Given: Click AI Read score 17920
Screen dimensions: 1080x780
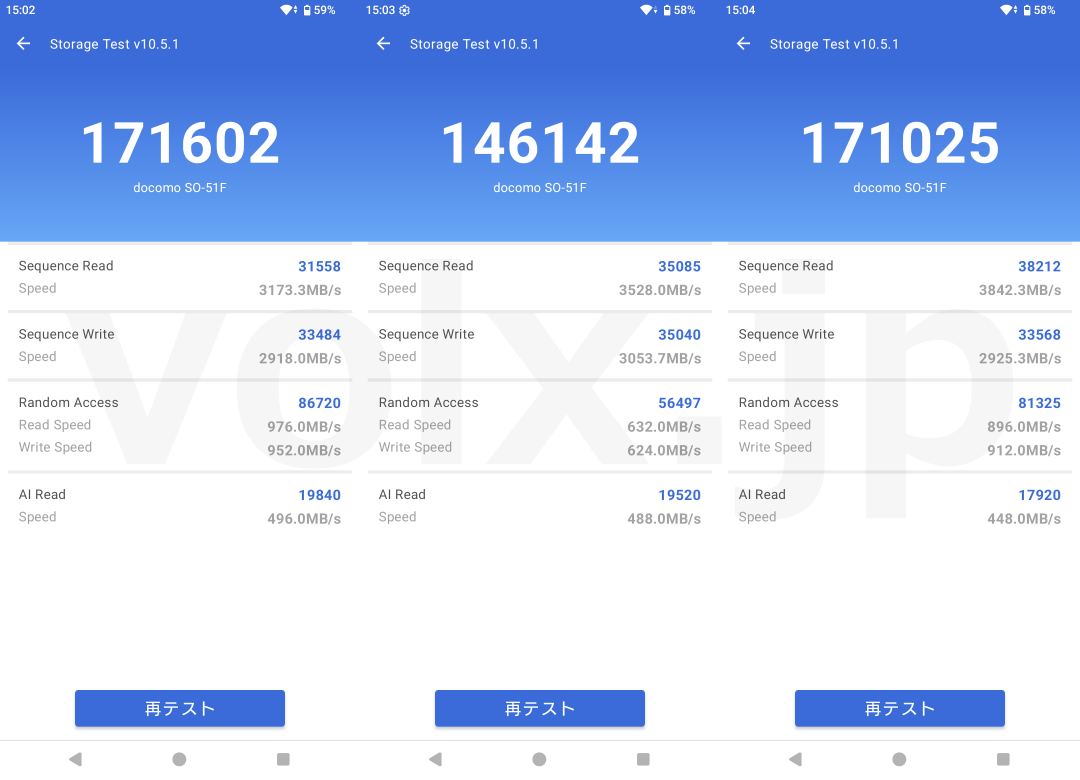Looking at the screenshot, I should [x=1039, y=495].
